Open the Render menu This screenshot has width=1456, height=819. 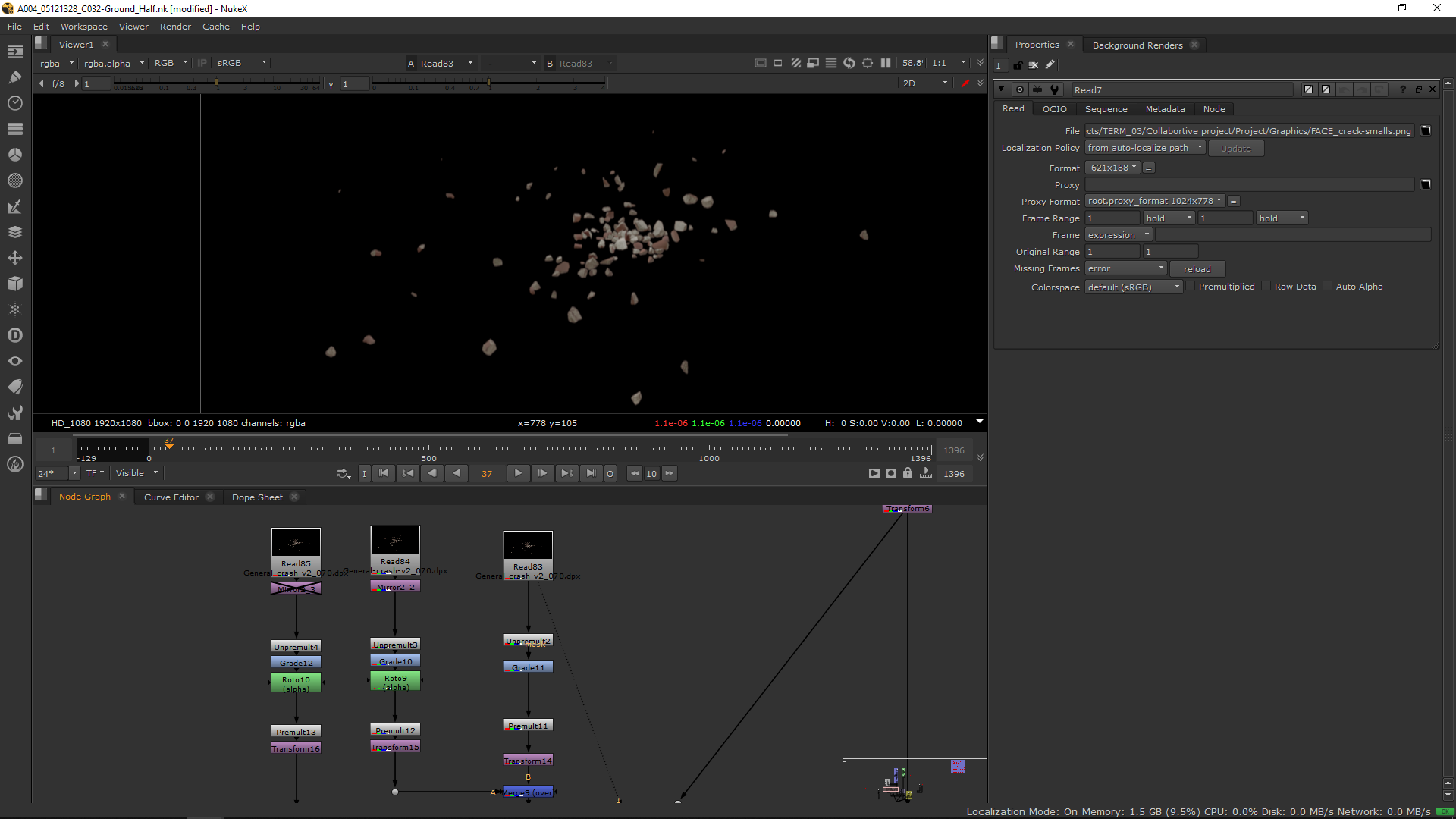pos(175,27)
